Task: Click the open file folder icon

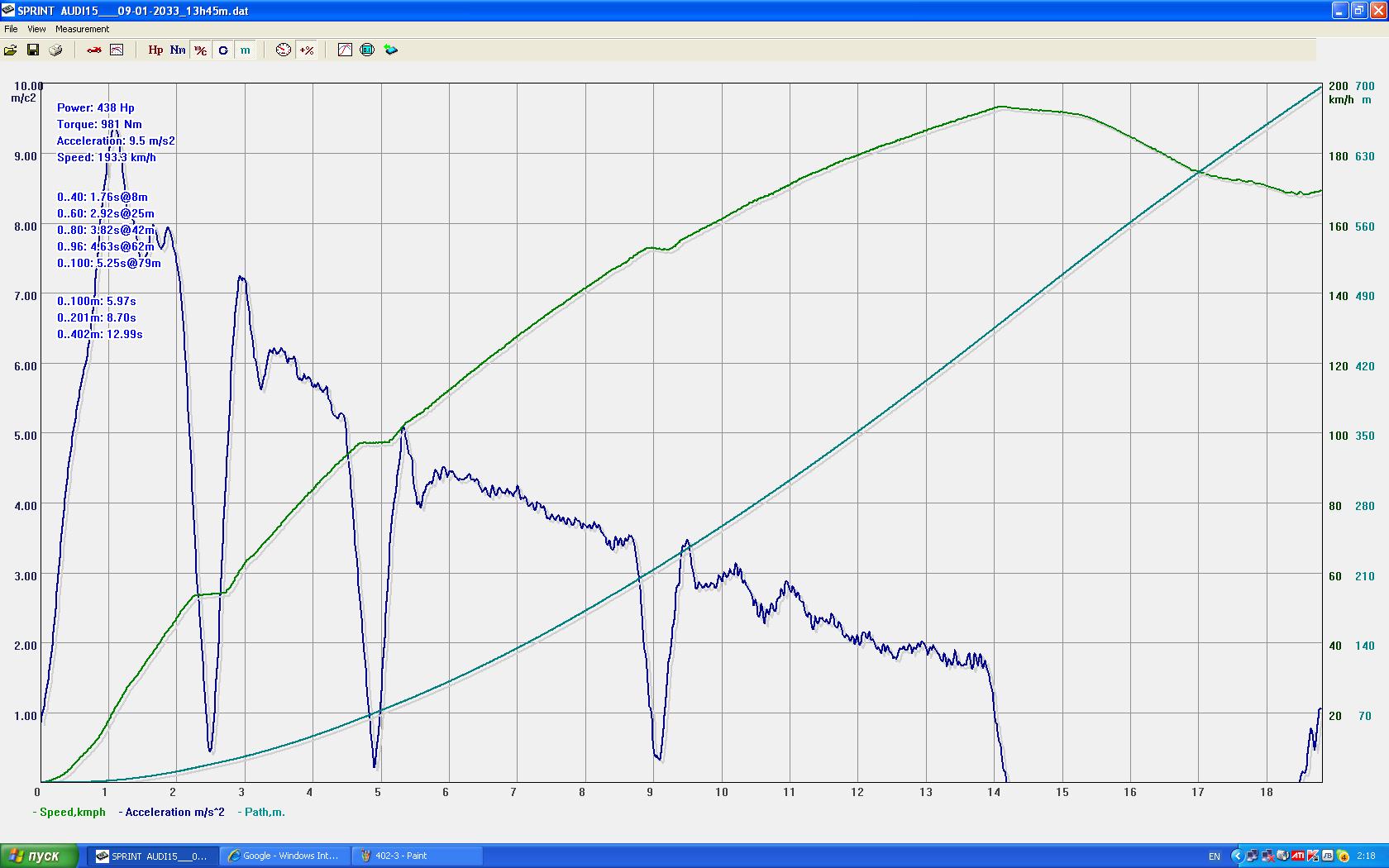Action: (11, 50)
